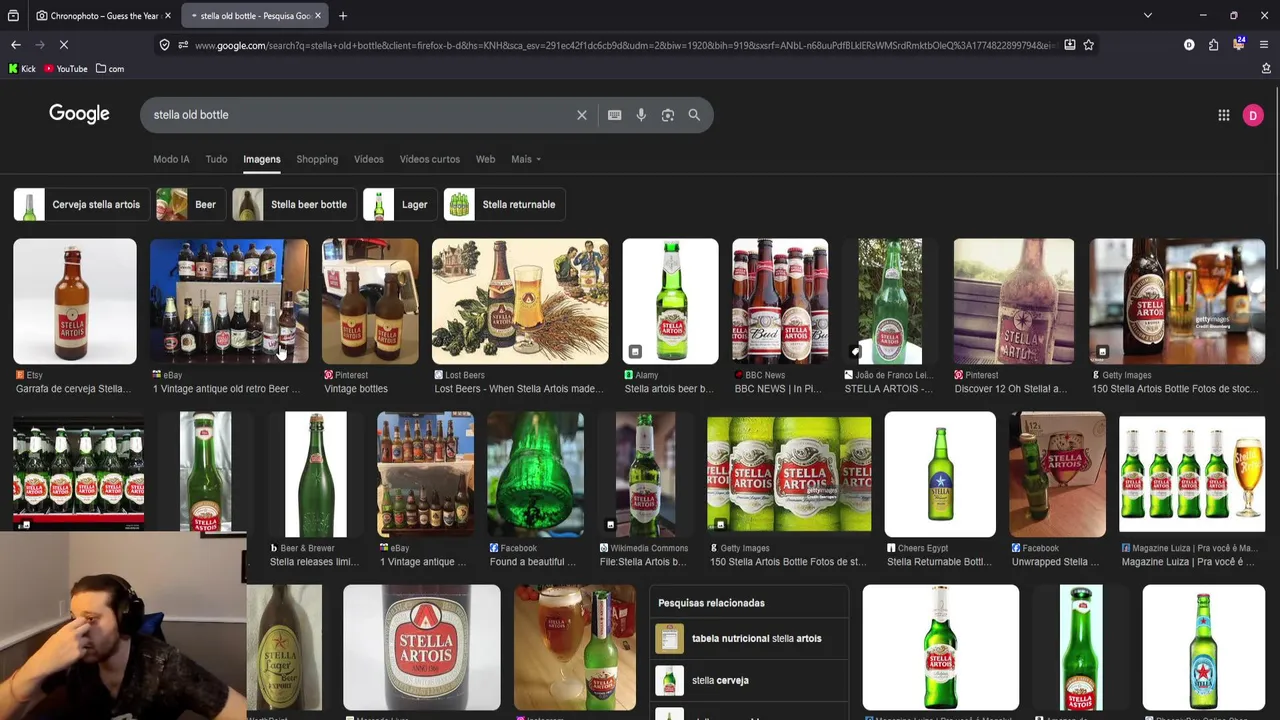The image size is (1280, 720).
Task: Open the shield tracking protection icon
Action: pos(165,45)
